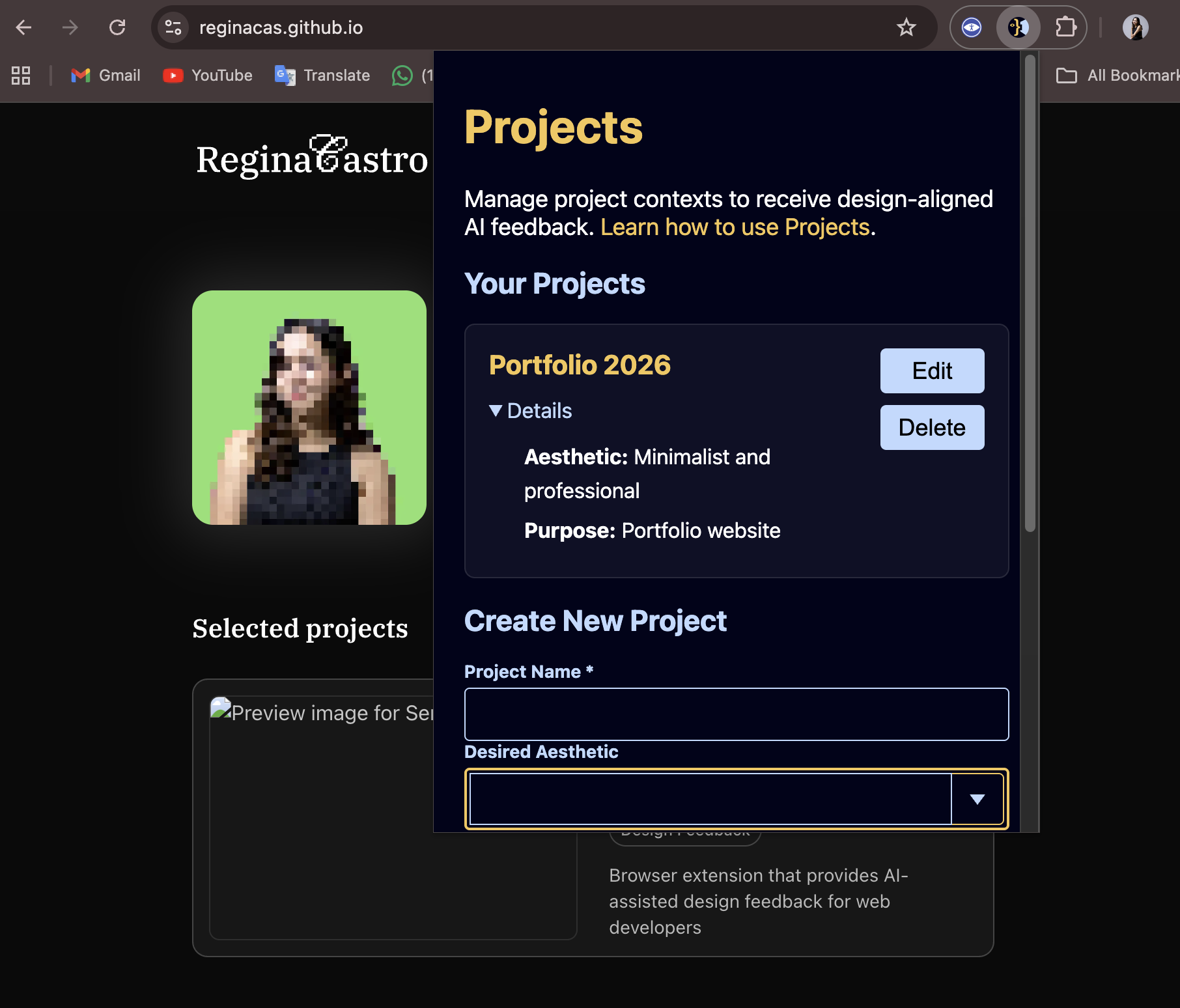Focus the Project Name input field

(737, 714)
